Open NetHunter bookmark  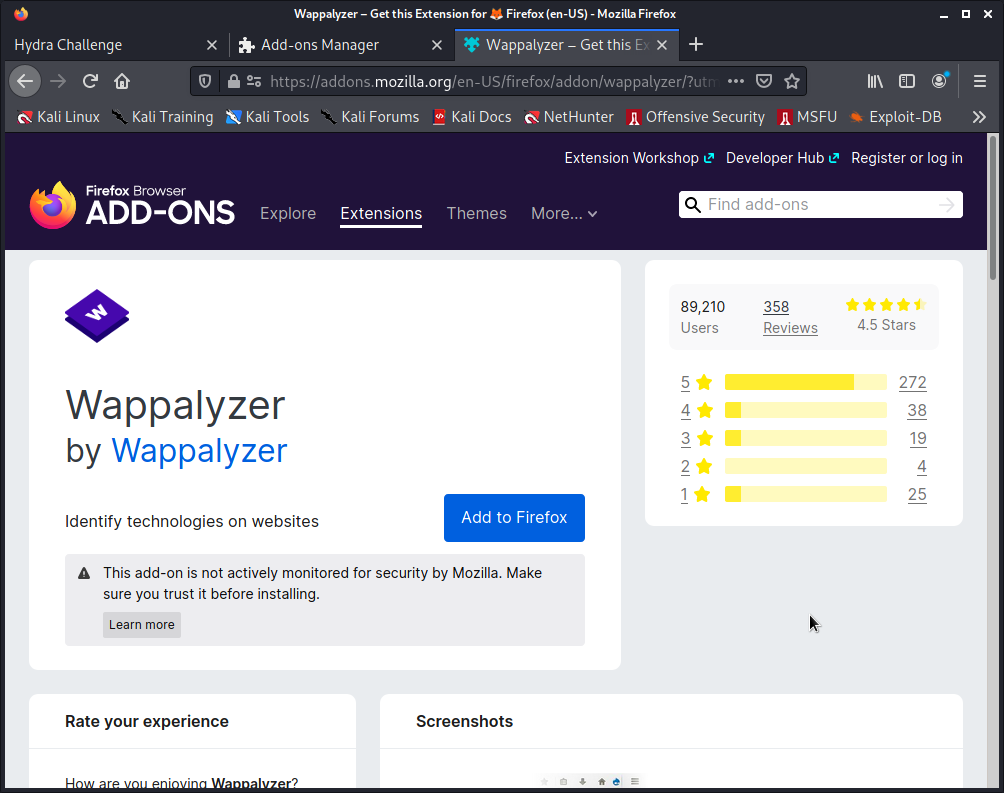tap(569, 117)
